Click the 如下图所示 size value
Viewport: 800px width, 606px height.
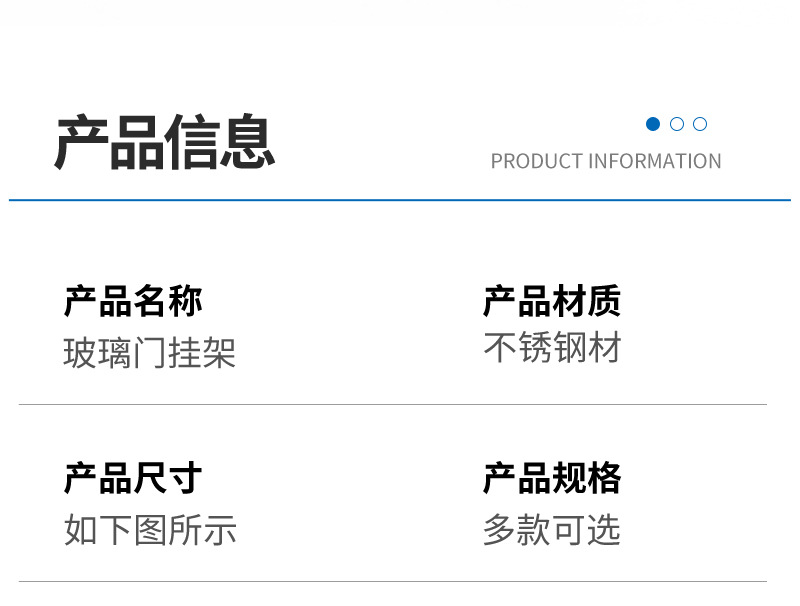pyautogui.click(x=150, y=530)
